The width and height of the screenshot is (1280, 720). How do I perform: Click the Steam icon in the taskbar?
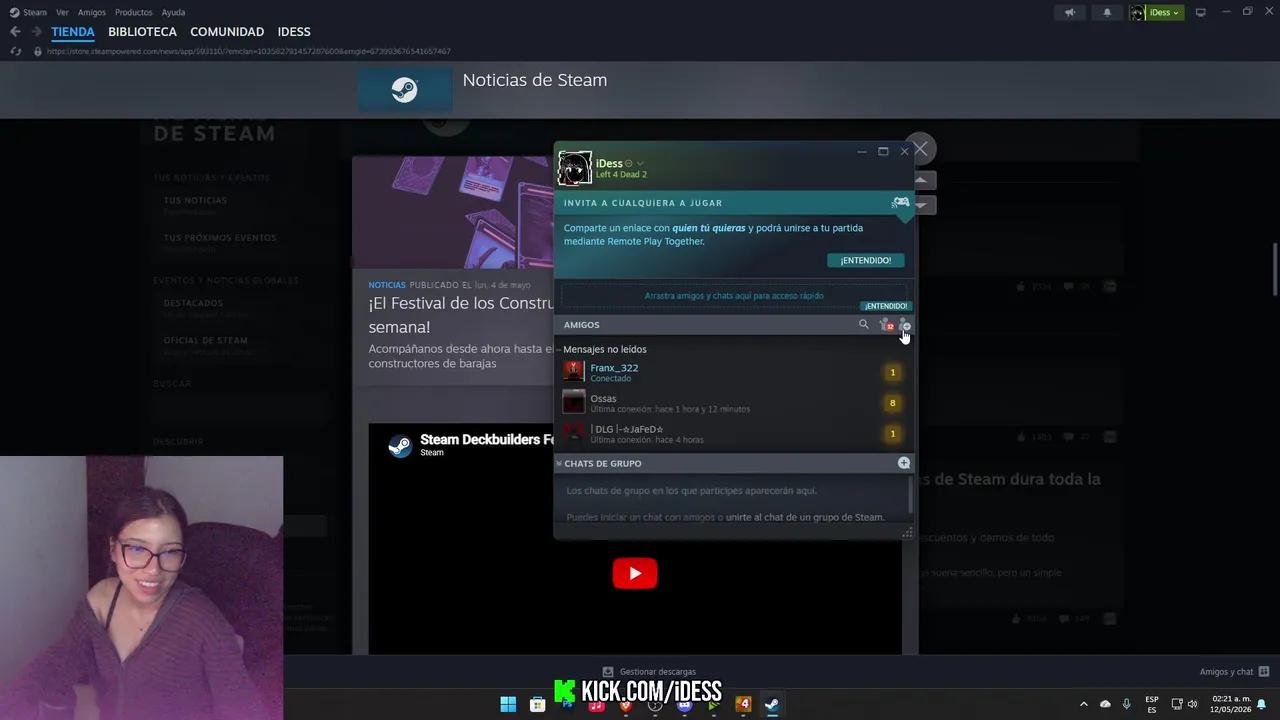(772, 704)
